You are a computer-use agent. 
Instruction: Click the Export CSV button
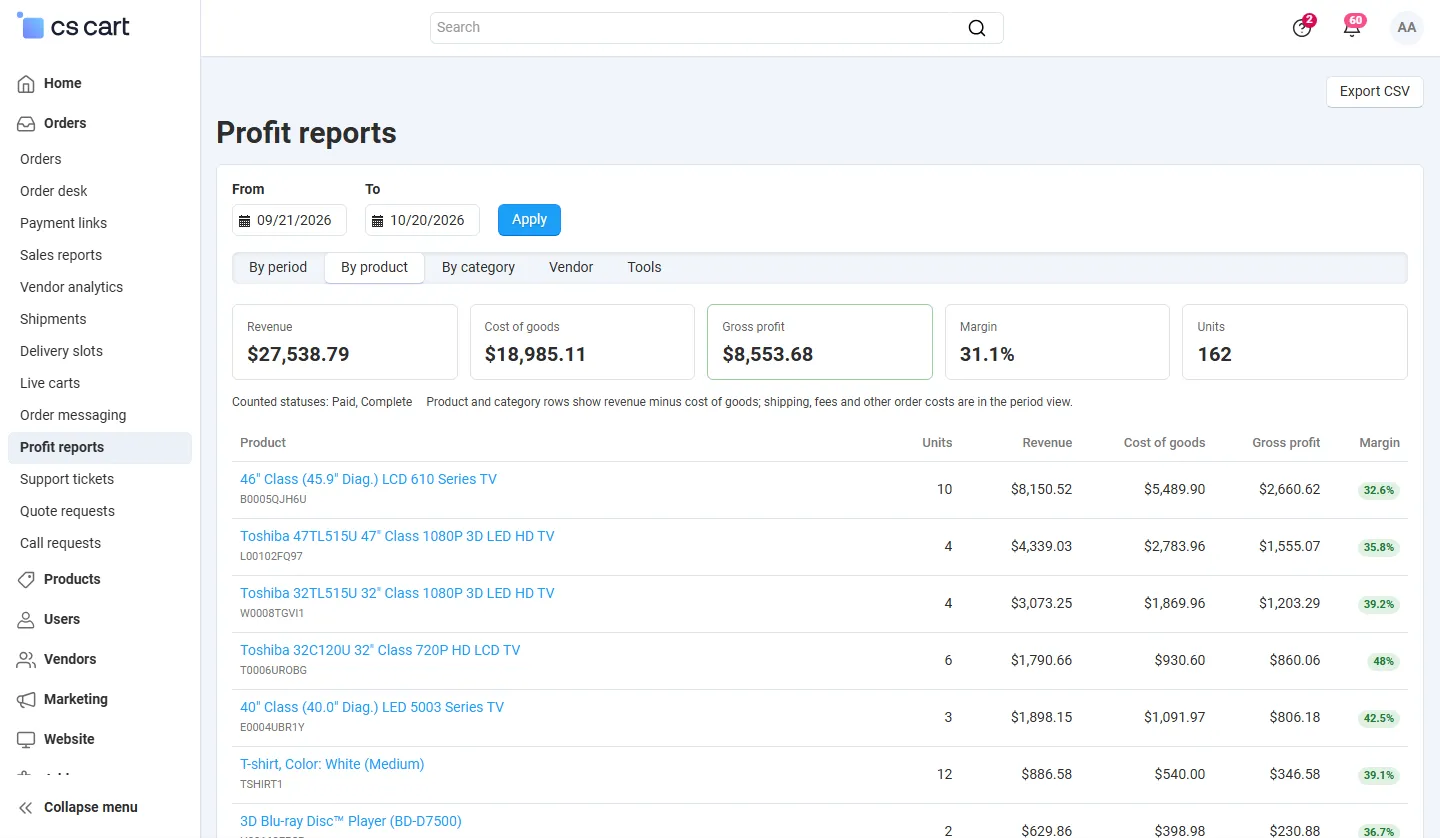coord(1374,92)
